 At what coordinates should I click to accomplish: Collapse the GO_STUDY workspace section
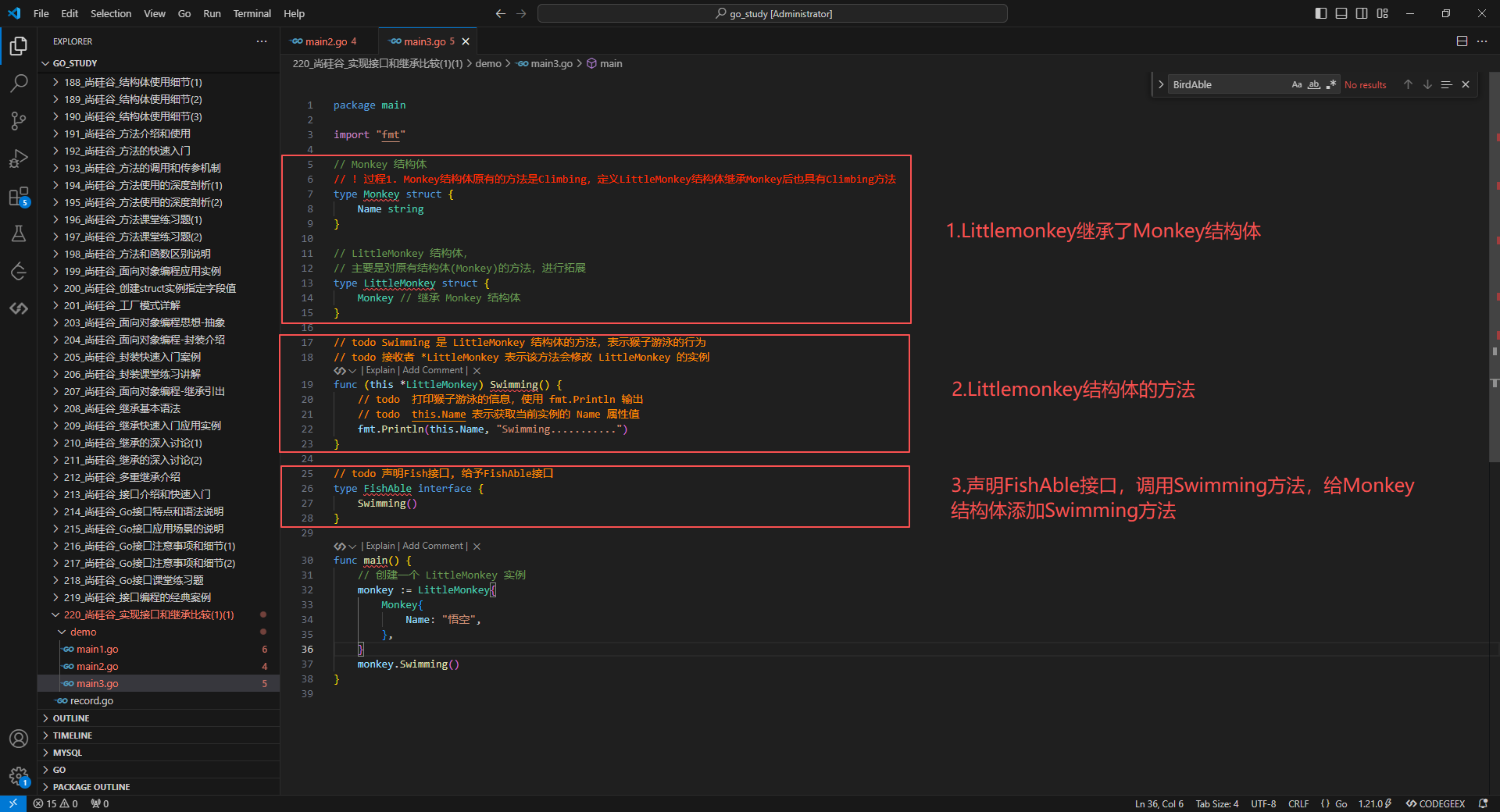point(159,63)
